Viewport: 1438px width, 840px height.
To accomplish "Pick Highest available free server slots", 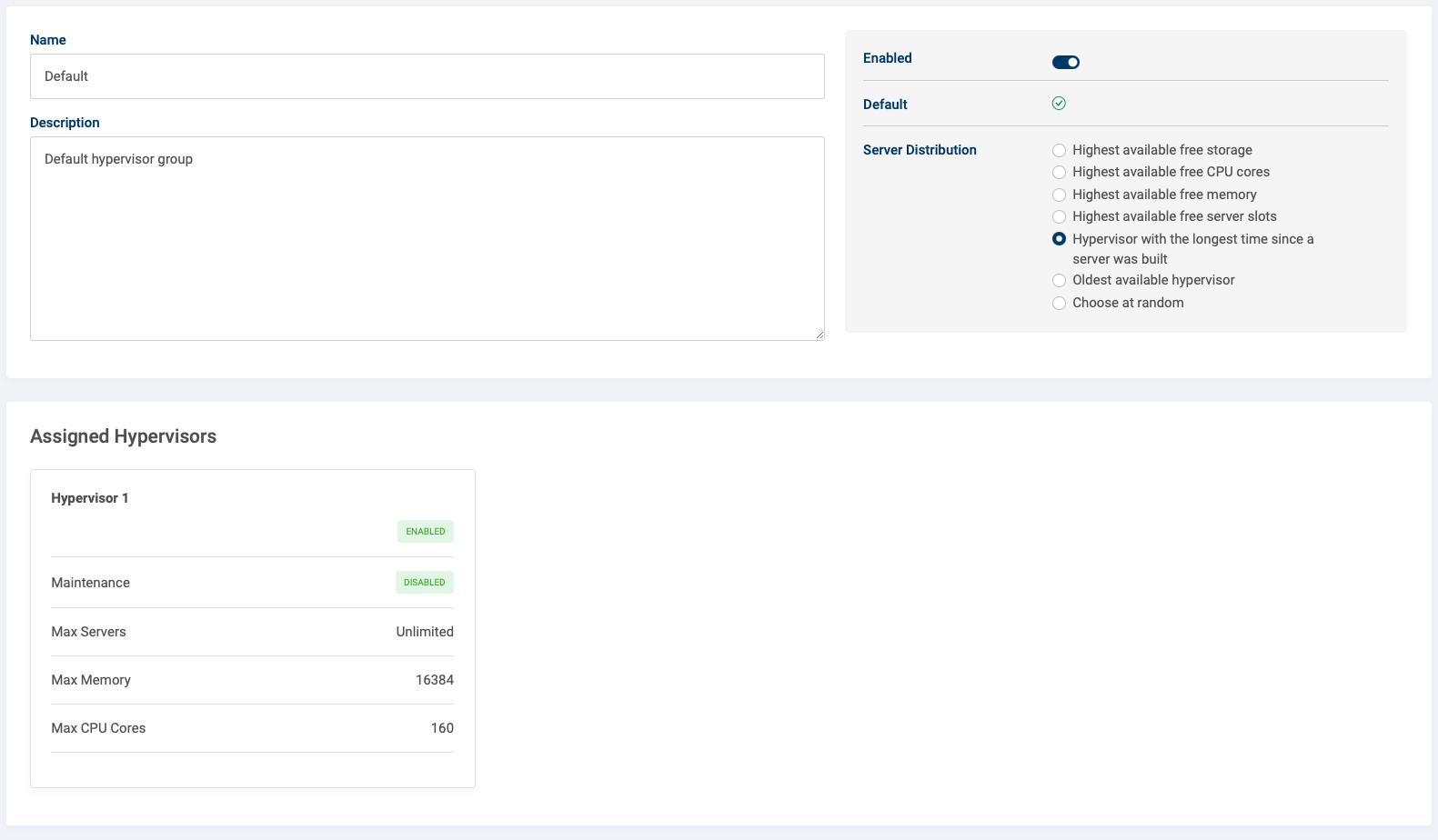I will 1059,216.
